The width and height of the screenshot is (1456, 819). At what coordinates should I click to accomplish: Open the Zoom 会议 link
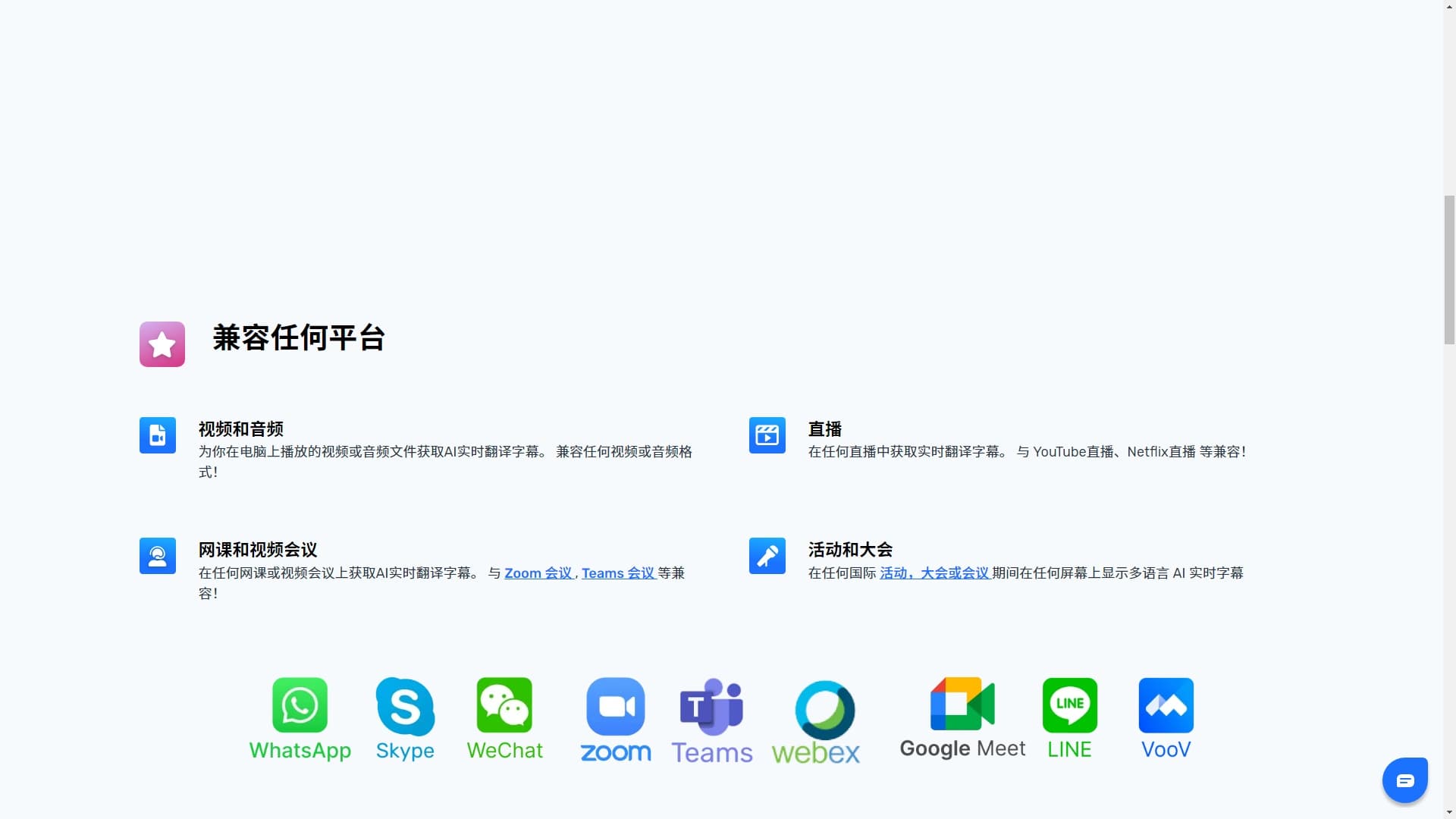(x=538, y=573)
